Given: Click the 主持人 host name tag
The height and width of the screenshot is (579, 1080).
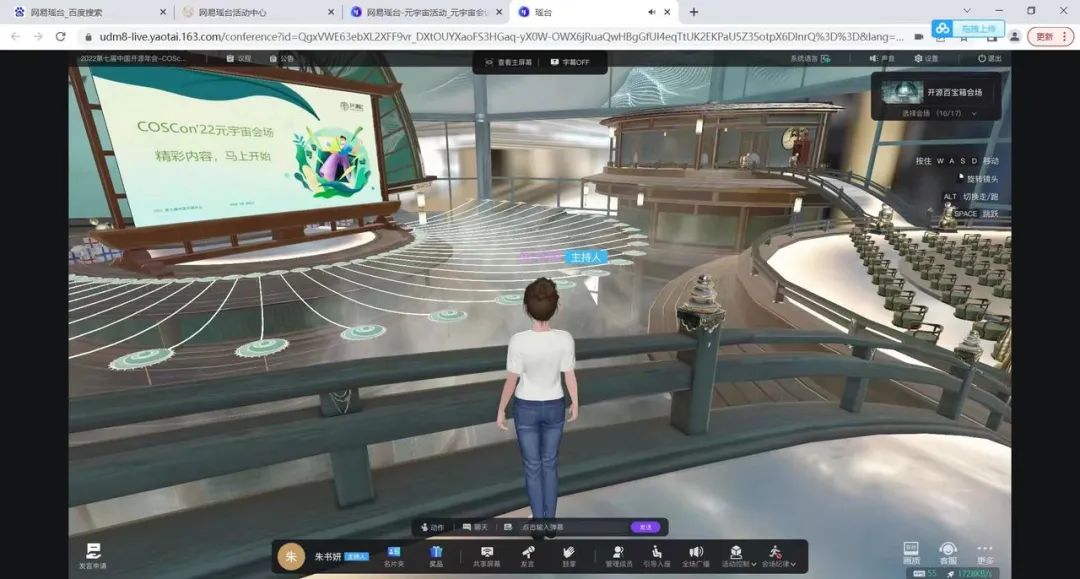Looking at the screenshot, I should 585,257.
